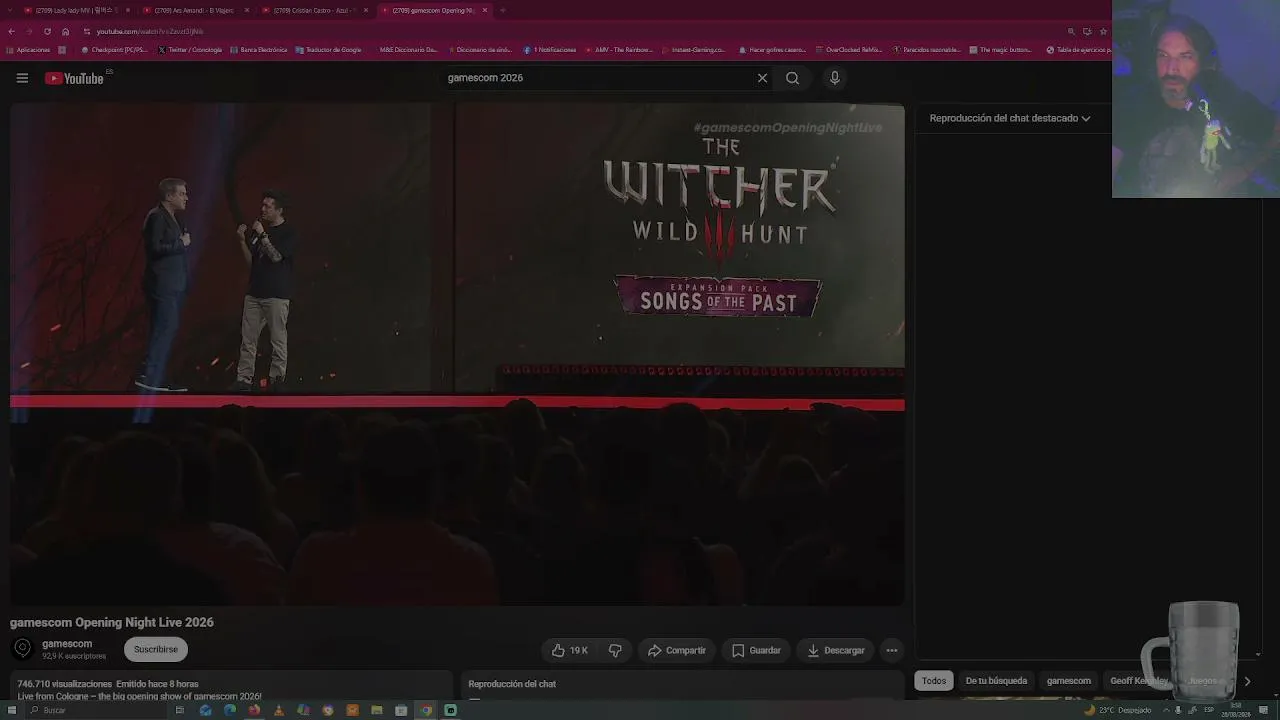The image size is (1280, 720).
Task: Expand 'Reproducción del chat destacado' dropdown
Action: 1010,118
